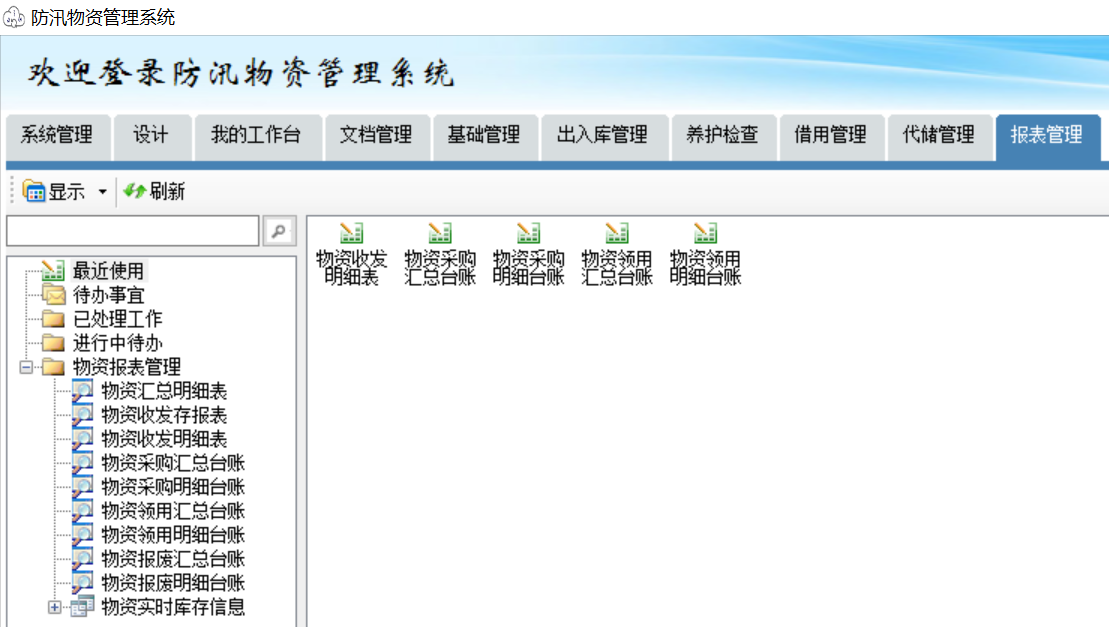This screenshot has height=627, width=1109.
Task: Click the search input field above the tree
Action: (x=130, y=230)
